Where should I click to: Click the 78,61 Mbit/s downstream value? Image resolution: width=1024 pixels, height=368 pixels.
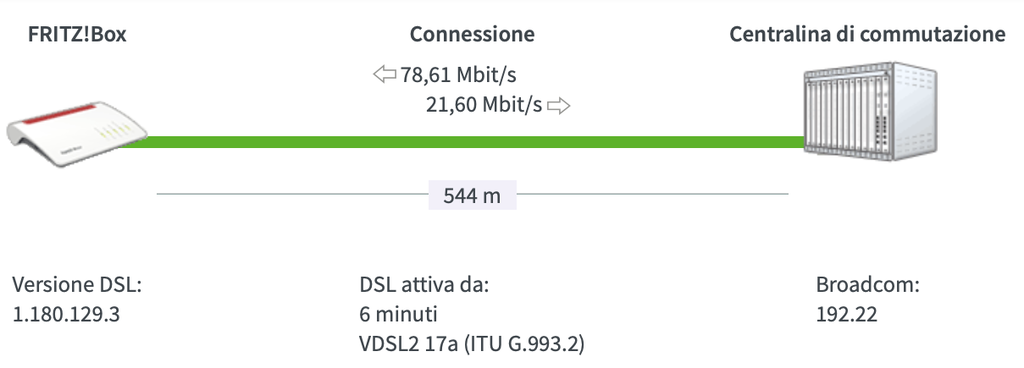(x=458, y=75)
